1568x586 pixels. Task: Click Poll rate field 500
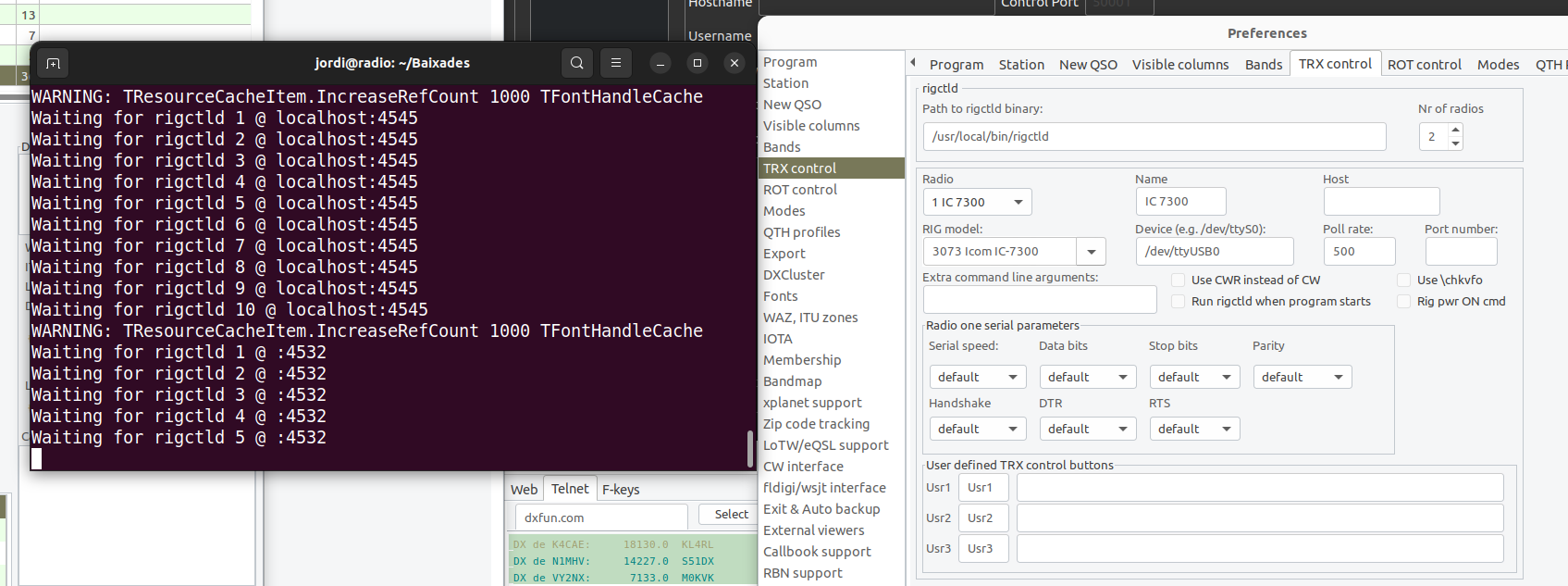click(x=1359, y=251)
